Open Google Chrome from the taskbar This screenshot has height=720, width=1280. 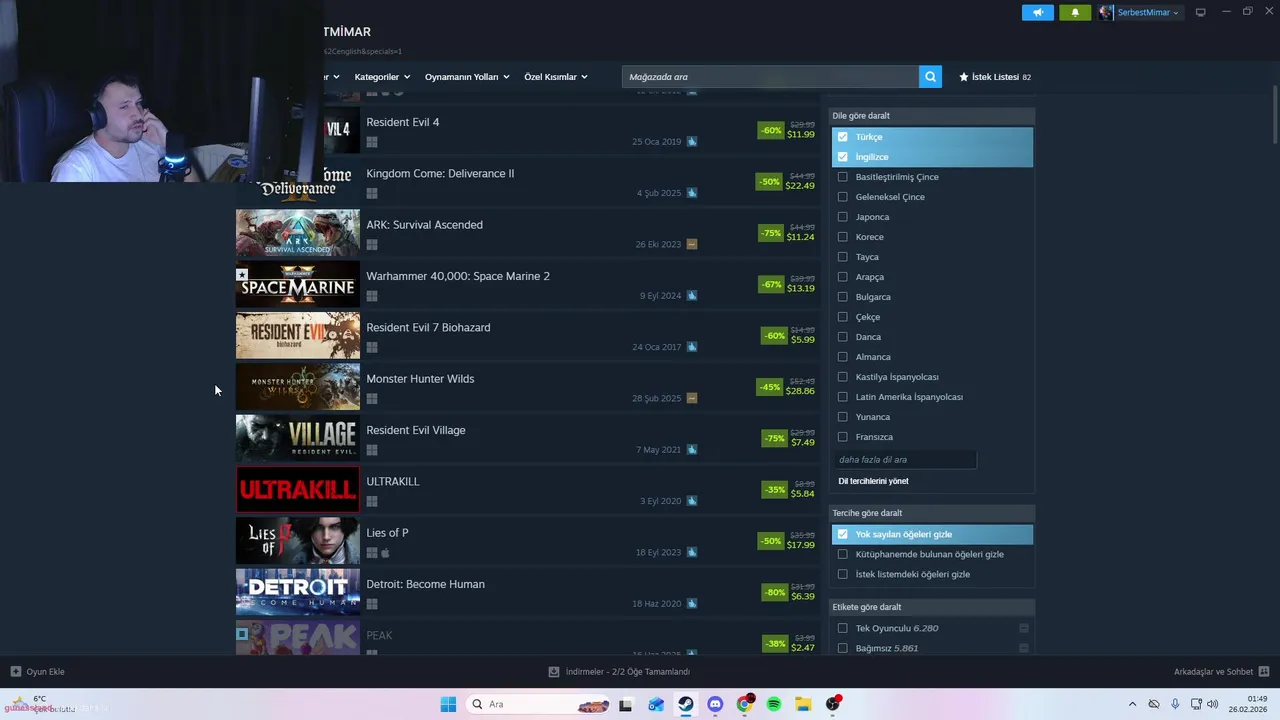coord(744,704)
